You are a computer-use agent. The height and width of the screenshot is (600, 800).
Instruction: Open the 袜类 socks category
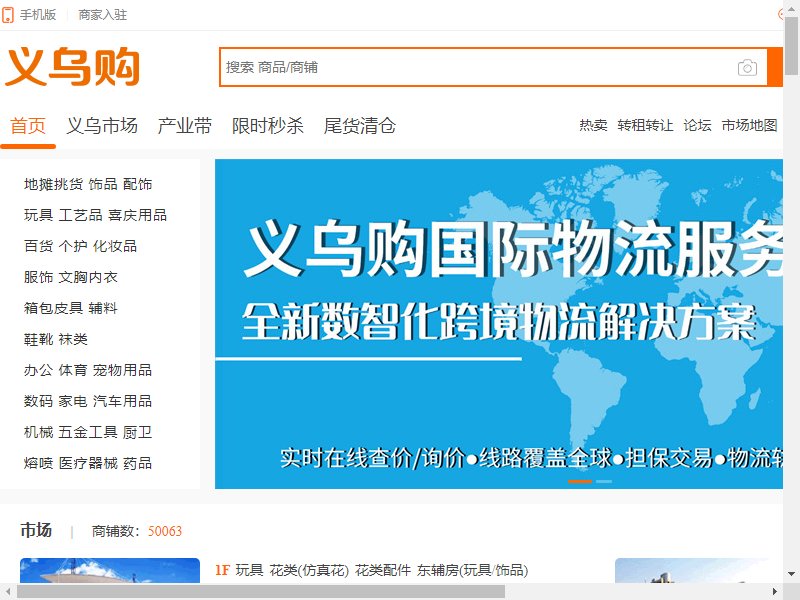(x=73, y=339)
